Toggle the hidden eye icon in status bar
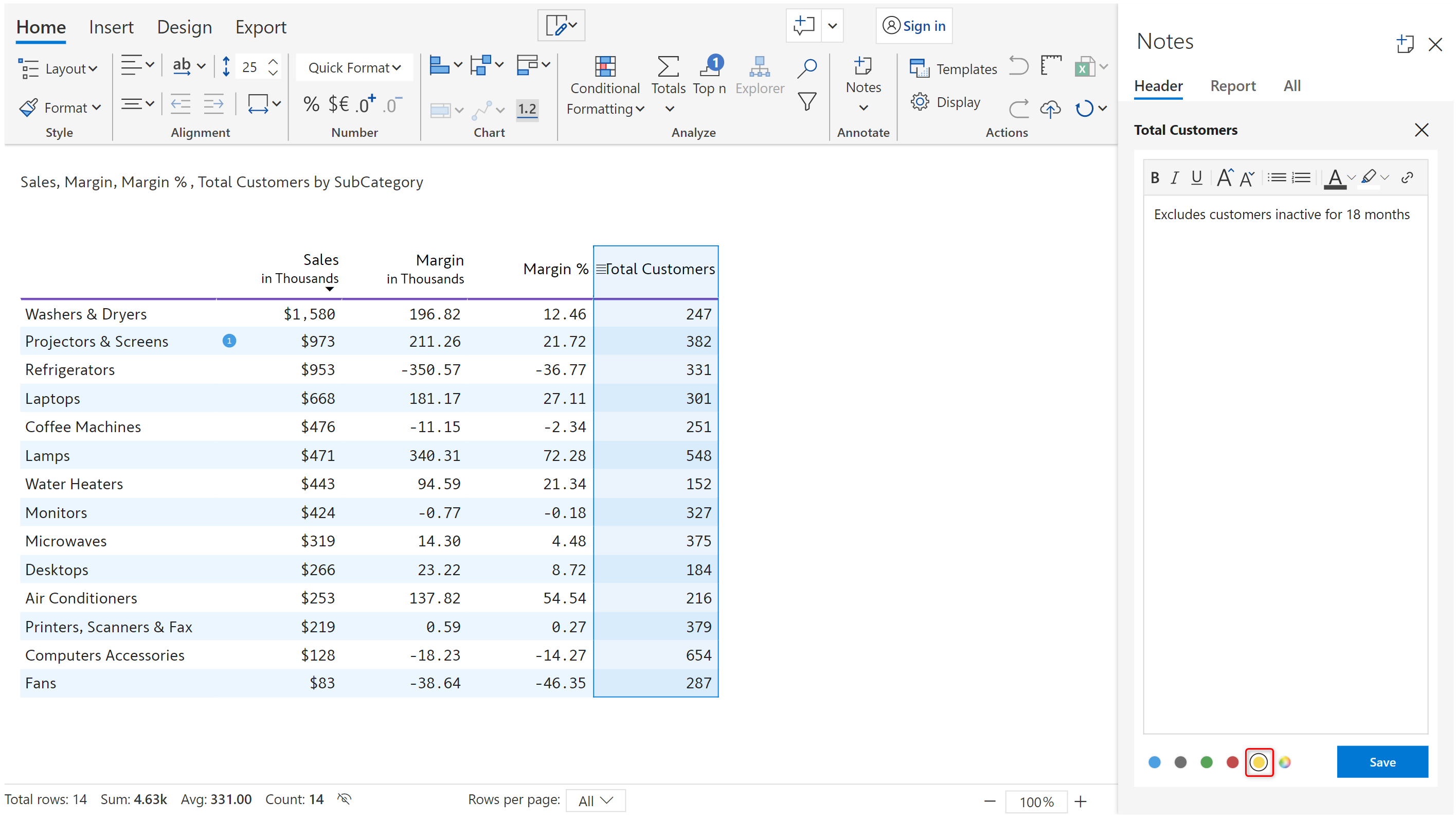 pyautogui.click(x=344, y=799)
